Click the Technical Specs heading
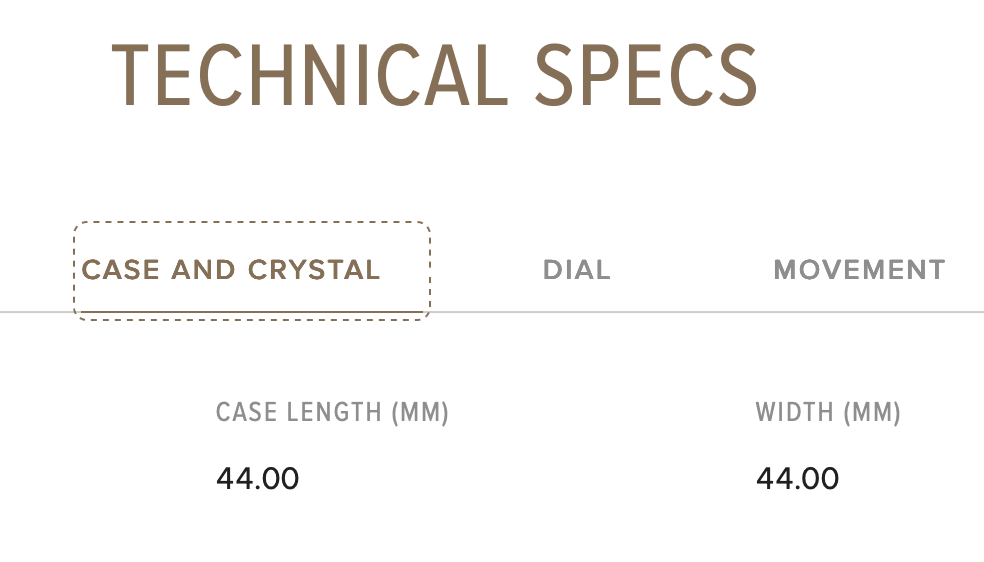Image resolution: width=984 pixels, height=562 pixels. (x=433, y=77)
